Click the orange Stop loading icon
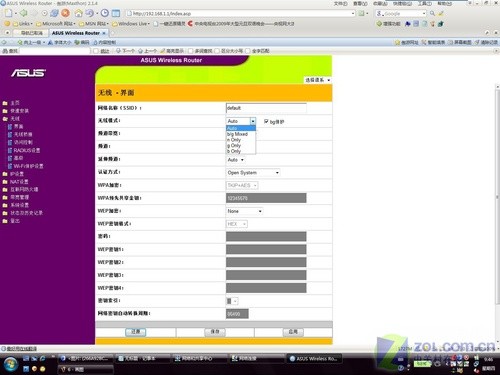This screenshot has height=375, width=500. coord(65,13)
